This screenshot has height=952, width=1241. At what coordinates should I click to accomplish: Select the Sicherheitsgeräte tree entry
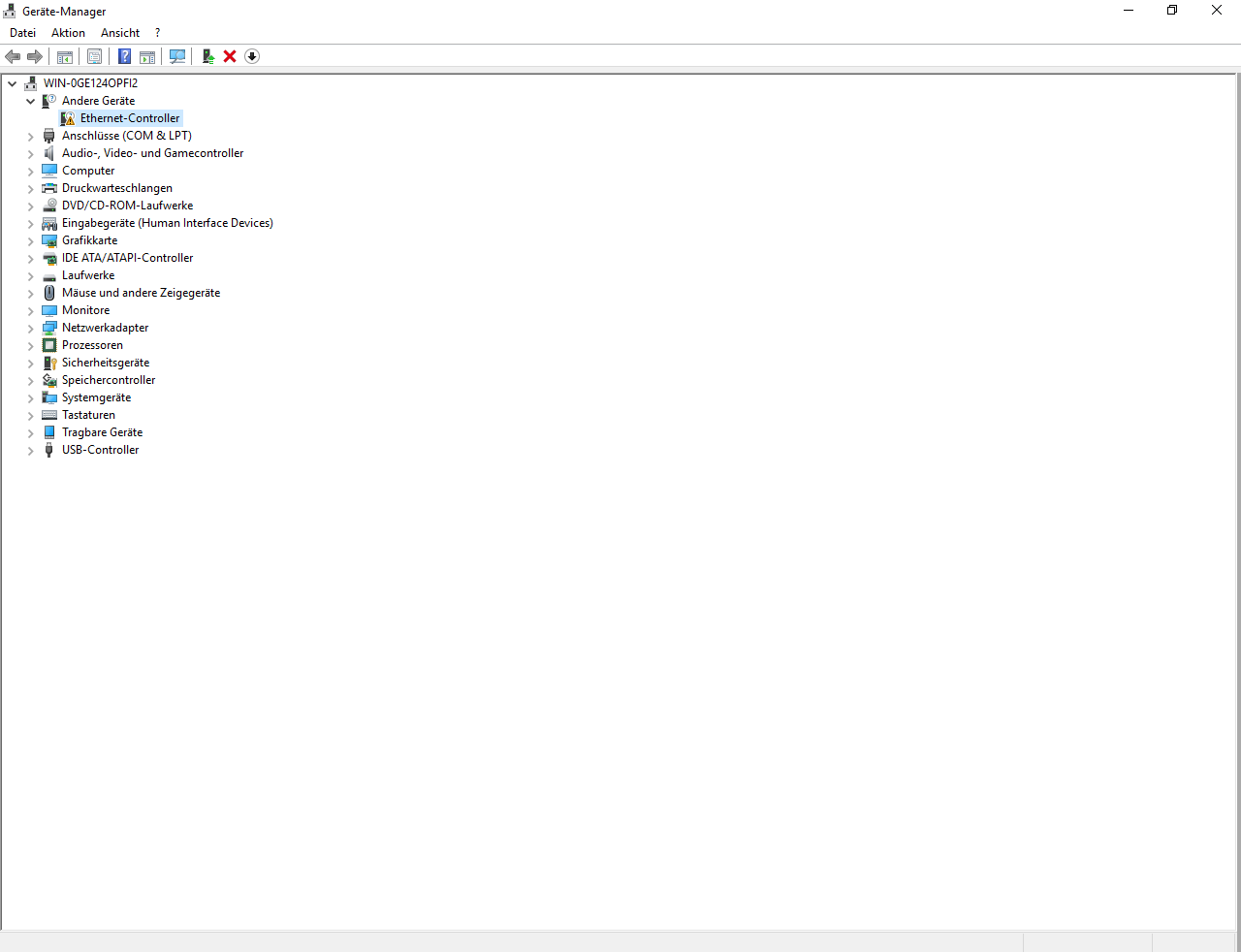(x=106, y=363)
